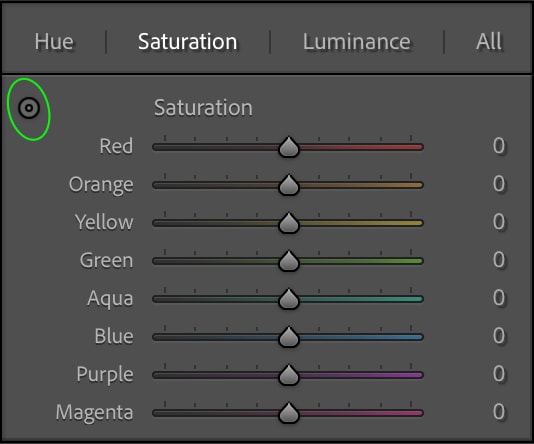The height and width of the screenshot is (444, 534).
Task: Select the Saturation tab
Action: 188,42
